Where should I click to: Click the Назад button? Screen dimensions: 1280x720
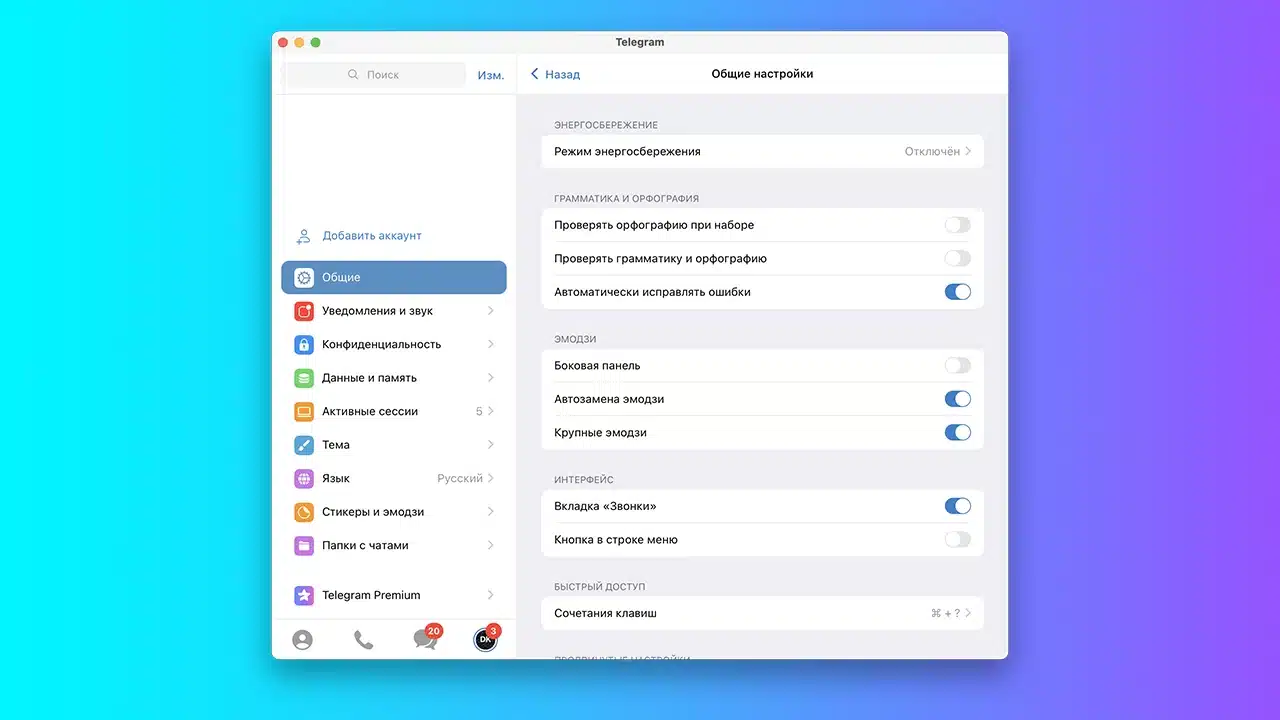[553, 73]
